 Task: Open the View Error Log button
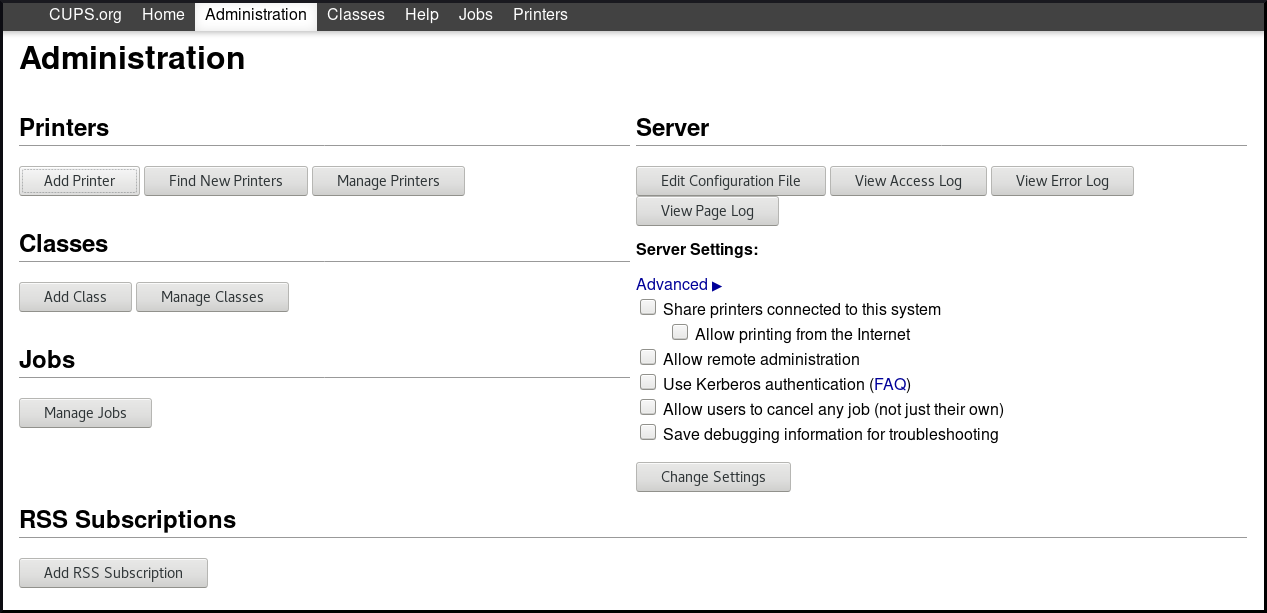[1062, 181]
